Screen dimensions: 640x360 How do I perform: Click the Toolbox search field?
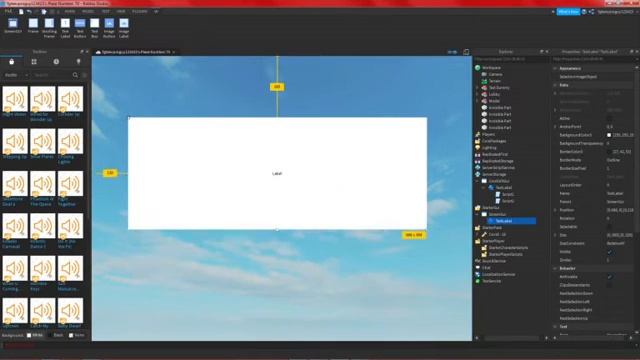(x=51, y=75)
